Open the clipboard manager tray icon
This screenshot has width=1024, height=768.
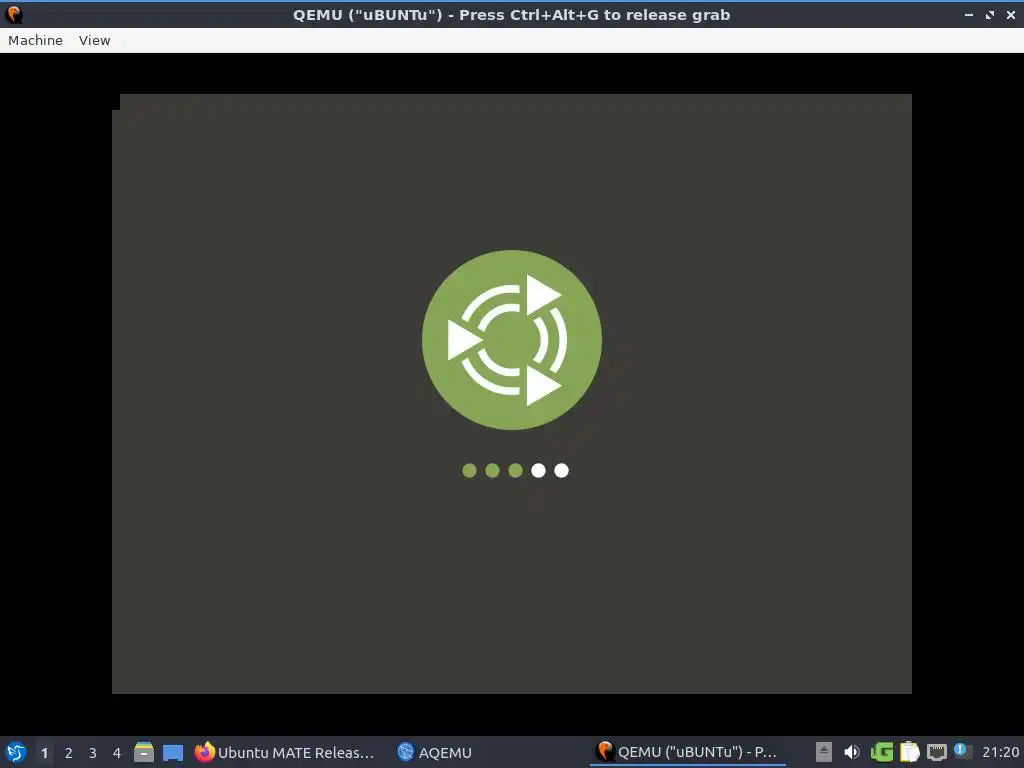909,752
